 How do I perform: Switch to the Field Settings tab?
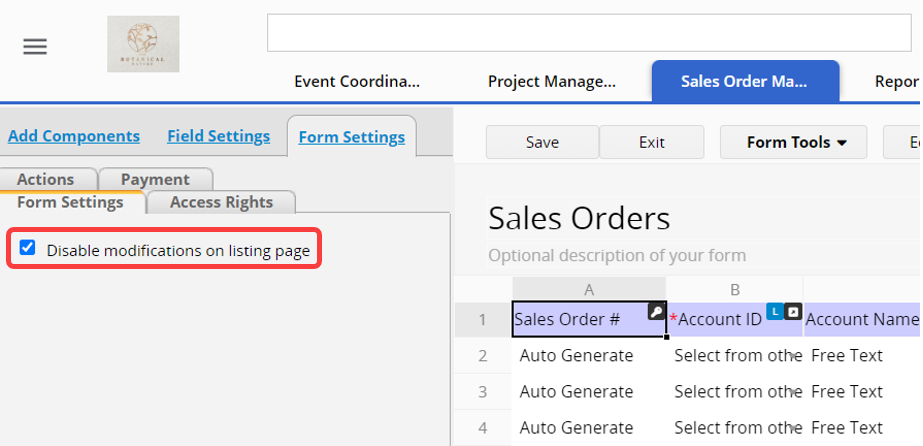coord(218,136)
